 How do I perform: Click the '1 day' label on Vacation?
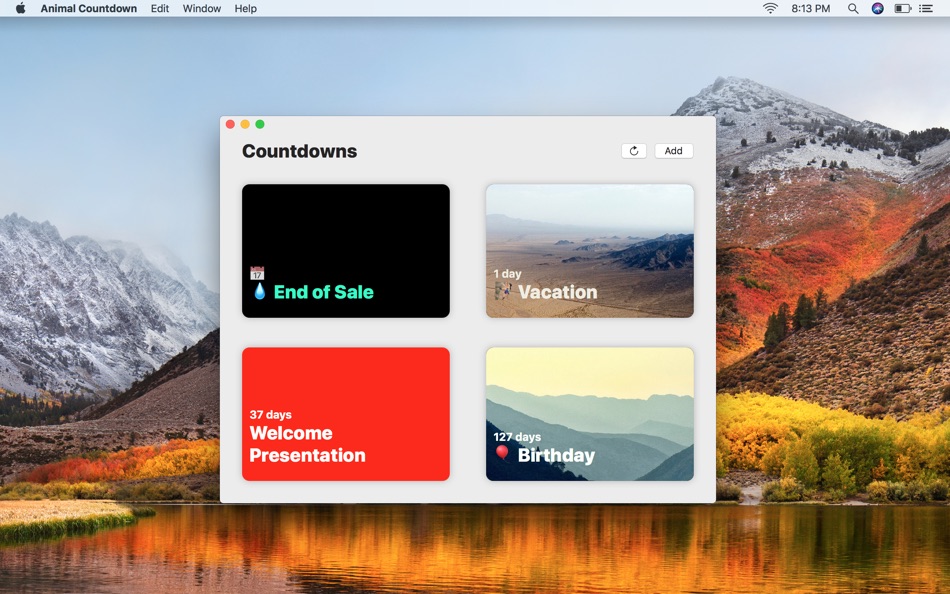coord(507,274)
